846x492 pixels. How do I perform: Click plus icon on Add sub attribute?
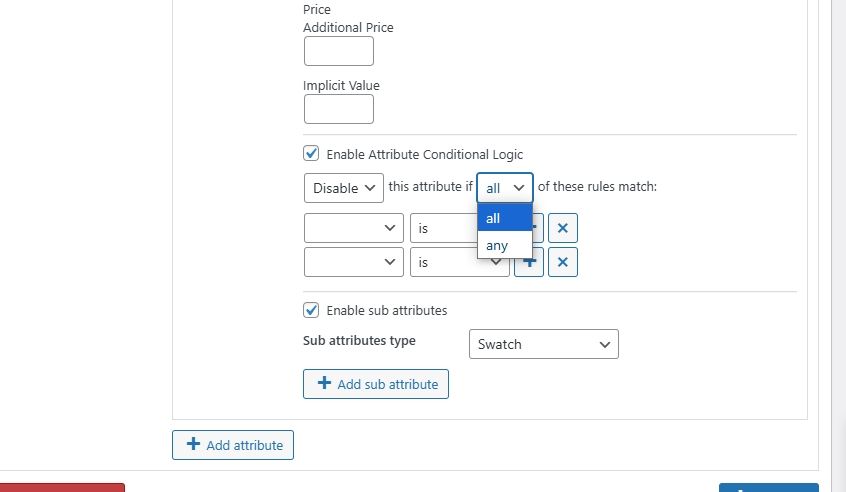323,383
